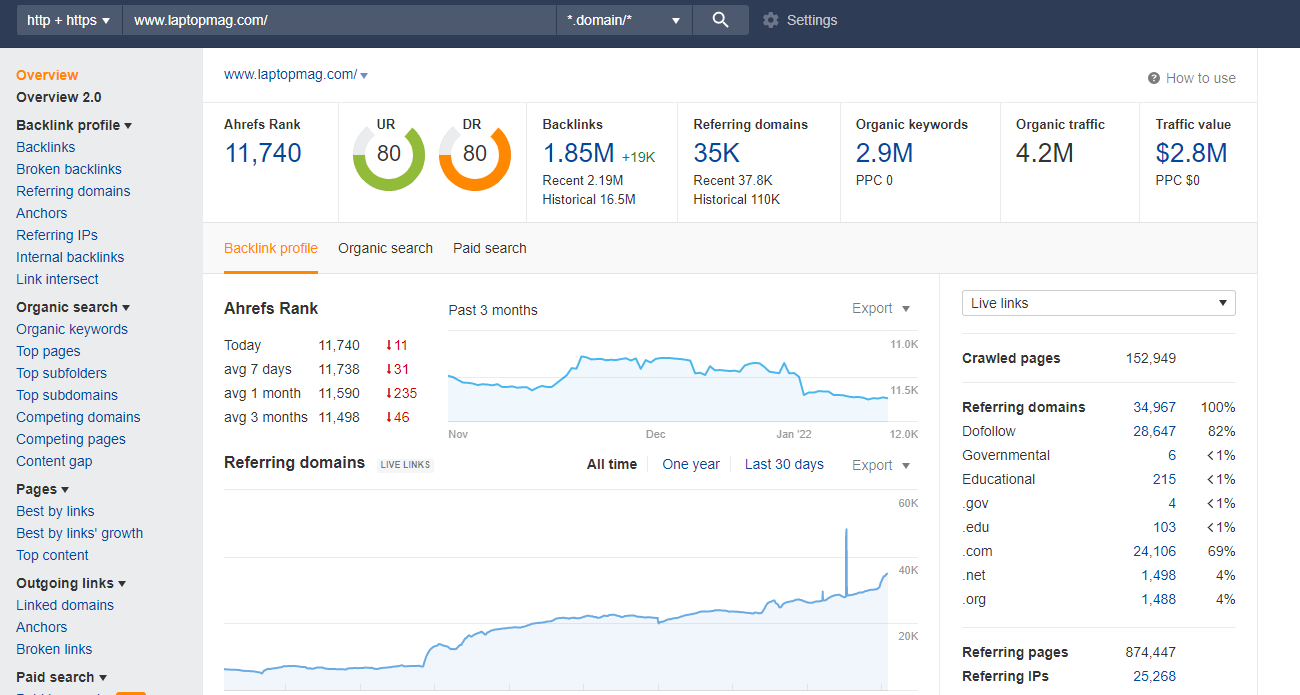Open the http + https protocol dropdown

pos(69,20)
